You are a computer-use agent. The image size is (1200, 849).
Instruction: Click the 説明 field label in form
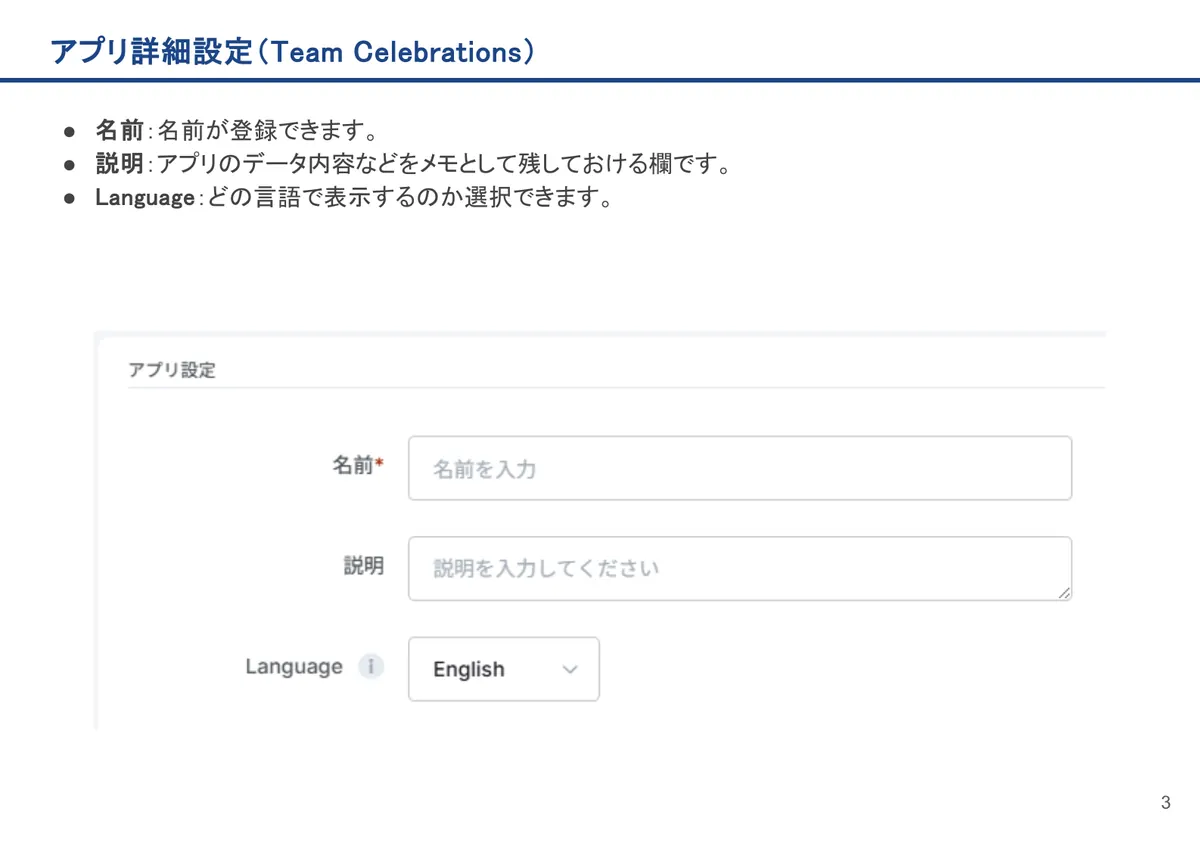point(364,566)
